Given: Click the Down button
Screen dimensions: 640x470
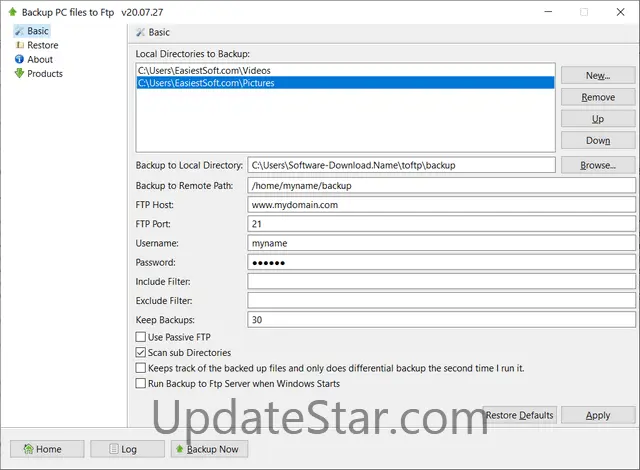Looking at the screenshot, I should tap(598, 140).
